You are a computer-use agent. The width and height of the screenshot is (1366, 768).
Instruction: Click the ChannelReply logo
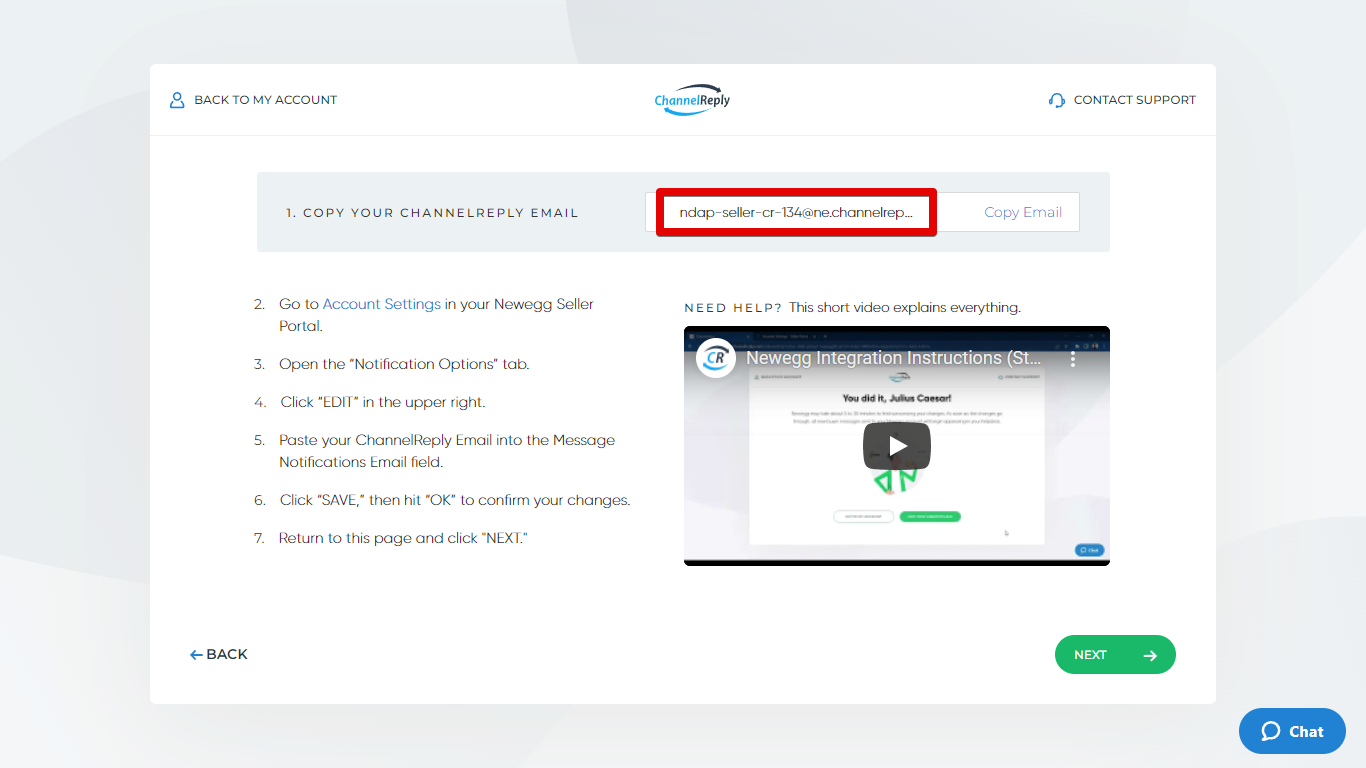point(692,100)
